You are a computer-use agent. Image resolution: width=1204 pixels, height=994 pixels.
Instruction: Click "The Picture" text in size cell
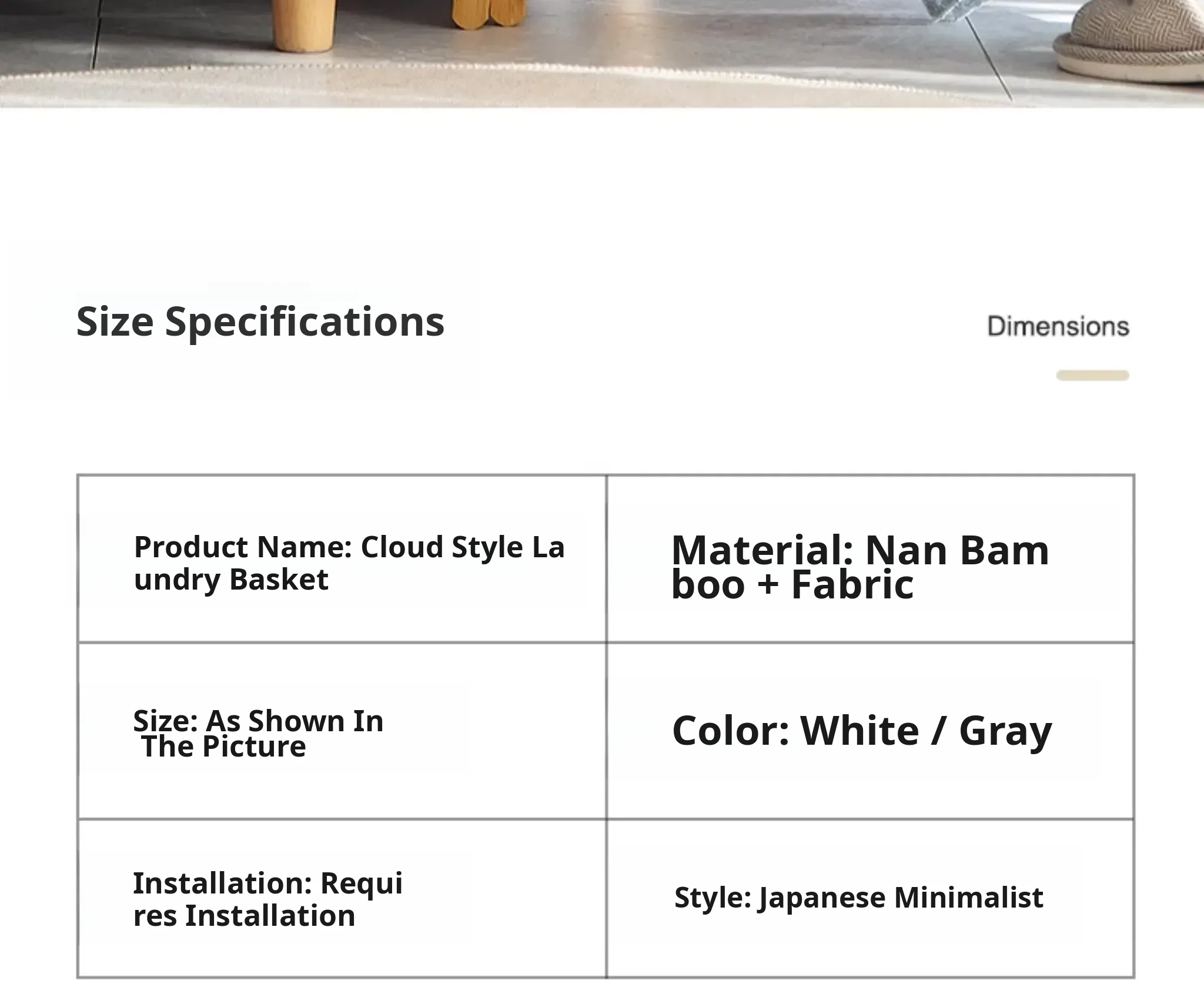pos(223,747)
